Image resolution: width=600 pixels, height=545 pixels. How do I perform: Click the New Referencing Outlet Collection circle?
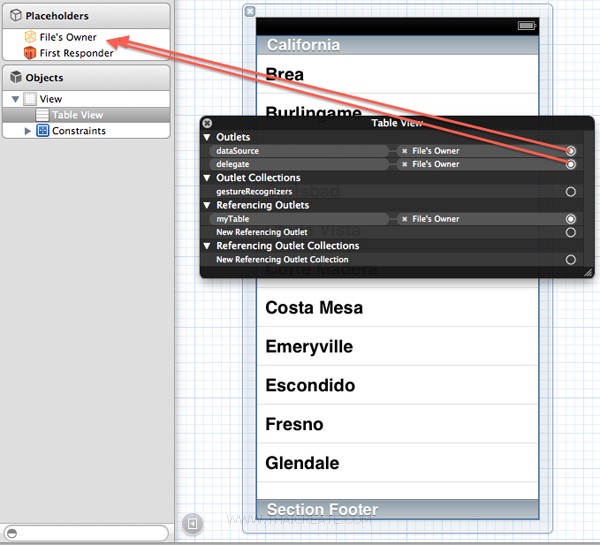[x=571, y=260]
